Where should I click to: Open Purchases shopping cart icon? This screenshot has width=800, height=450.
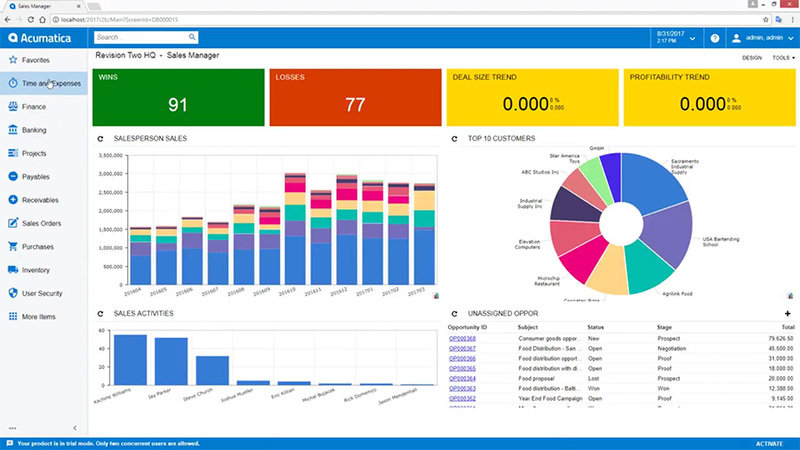(x=13, y=246)
